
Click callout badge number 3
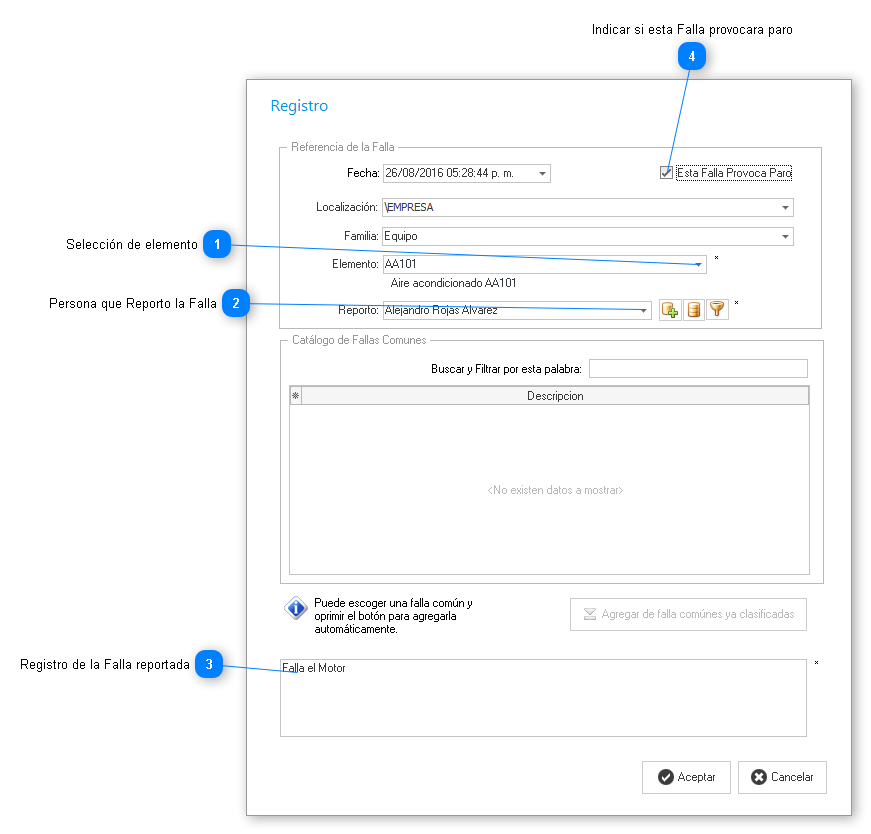tap(208, 665)
